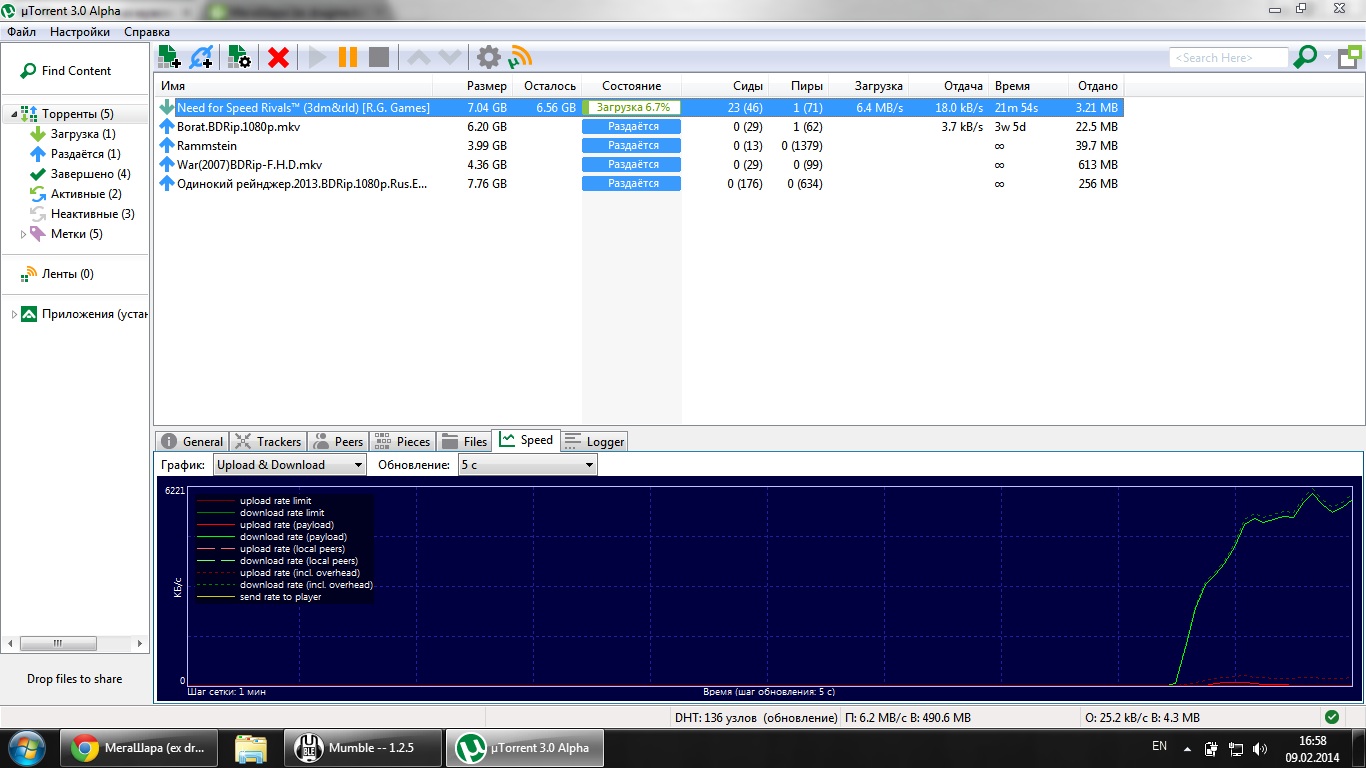1366x768 pixels.
Task: Expand the Метки (5) tree node
Action: pos(24,234)
